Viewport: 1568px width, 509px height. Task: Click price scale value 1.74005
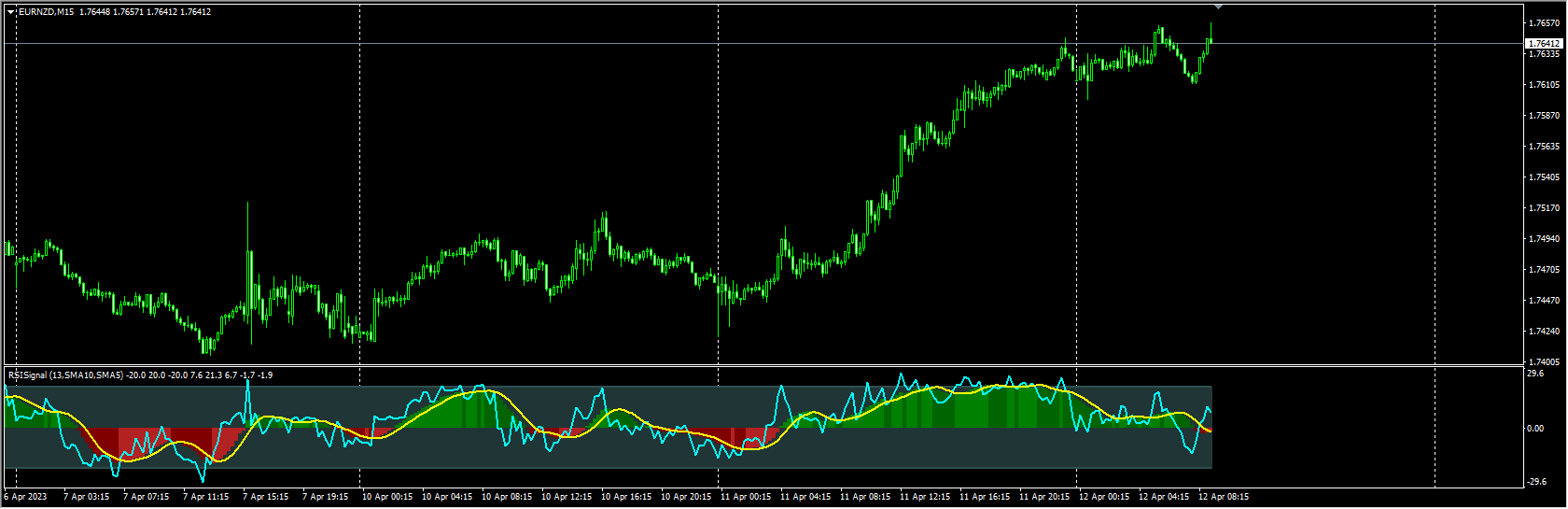(x=1544, y=362)
